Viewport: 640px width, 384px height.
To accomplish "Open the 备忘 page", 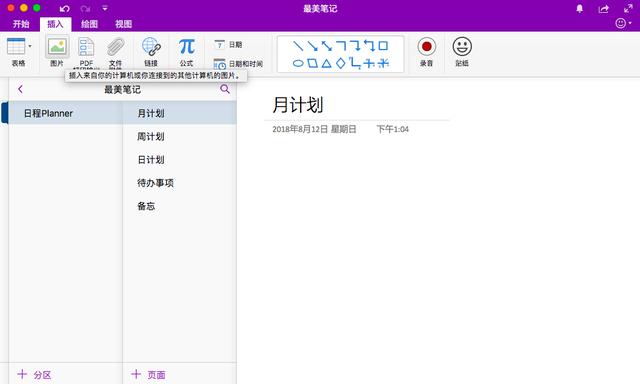I will (x=180, y=206).
